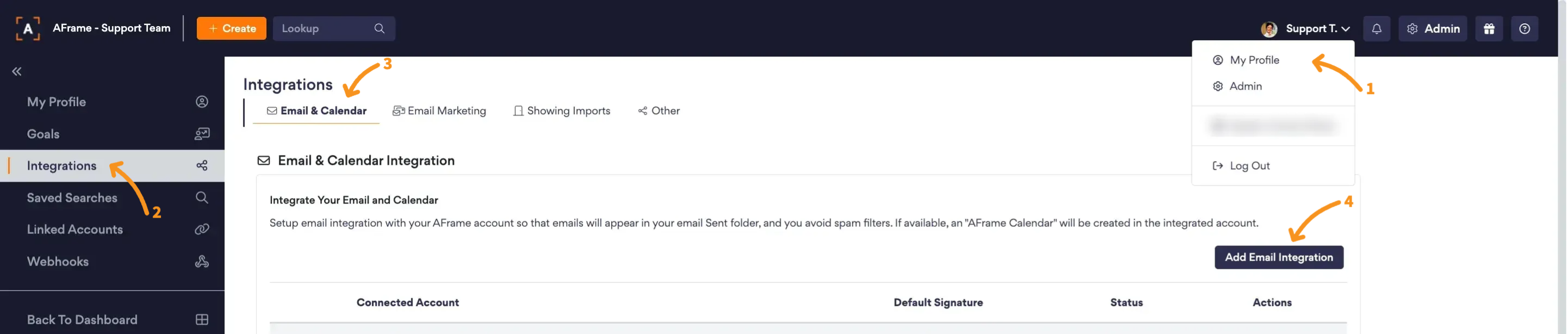Click the Linked Accounts chain icon
This screenshot has width=1568, height=334.
click(202, 229)
